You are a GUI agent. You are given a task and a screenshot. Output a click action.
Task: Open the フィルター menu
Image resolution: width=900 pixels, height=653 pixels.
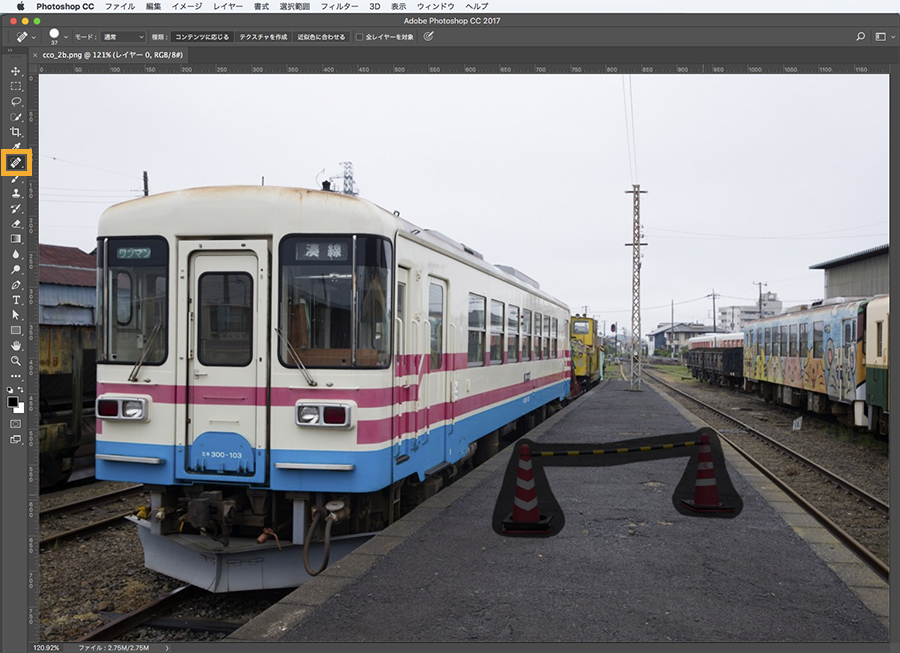(339, 6)
